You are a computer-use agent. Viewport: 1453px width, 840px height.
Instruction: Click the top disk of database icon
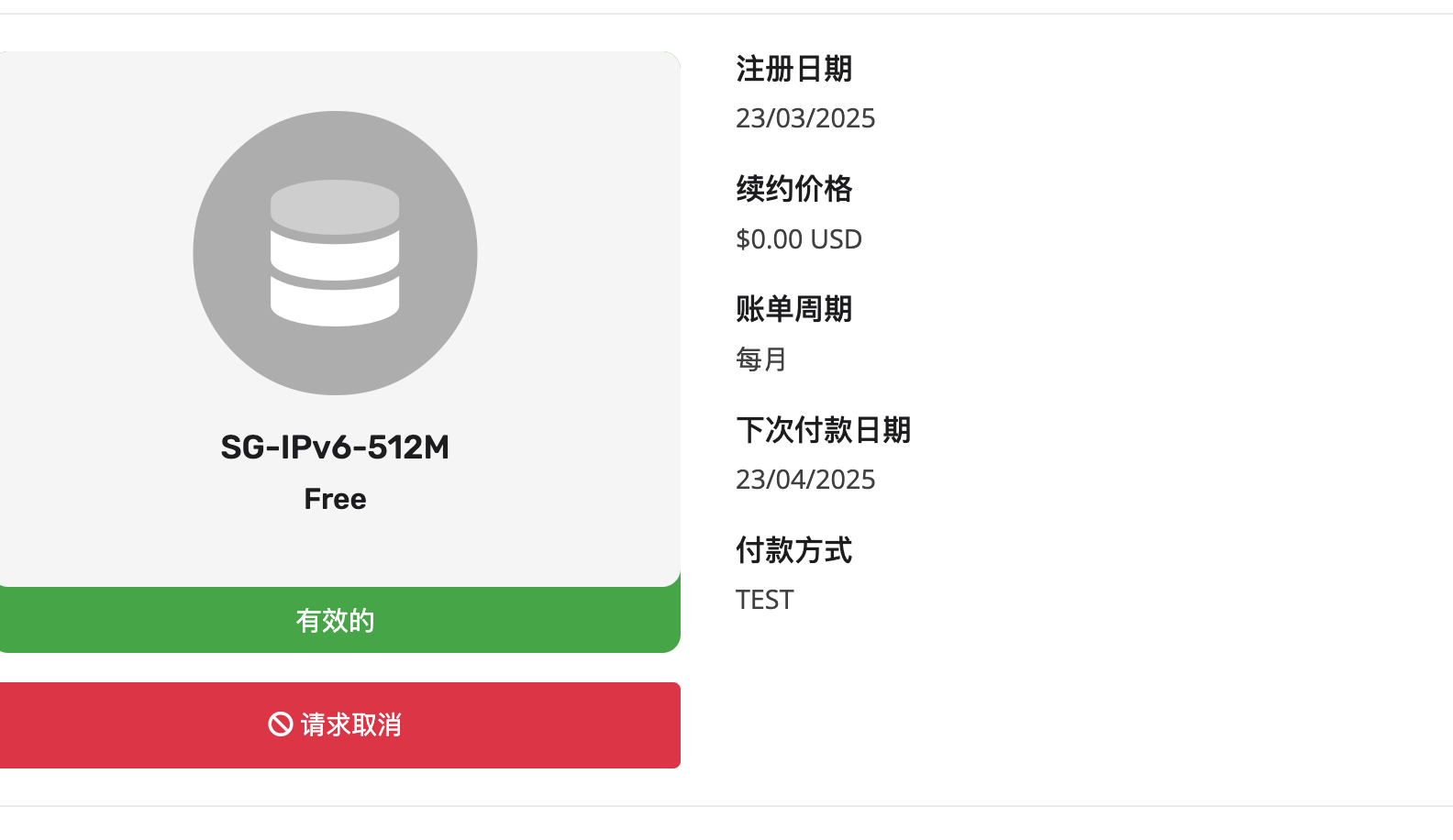tap(335, 206)
